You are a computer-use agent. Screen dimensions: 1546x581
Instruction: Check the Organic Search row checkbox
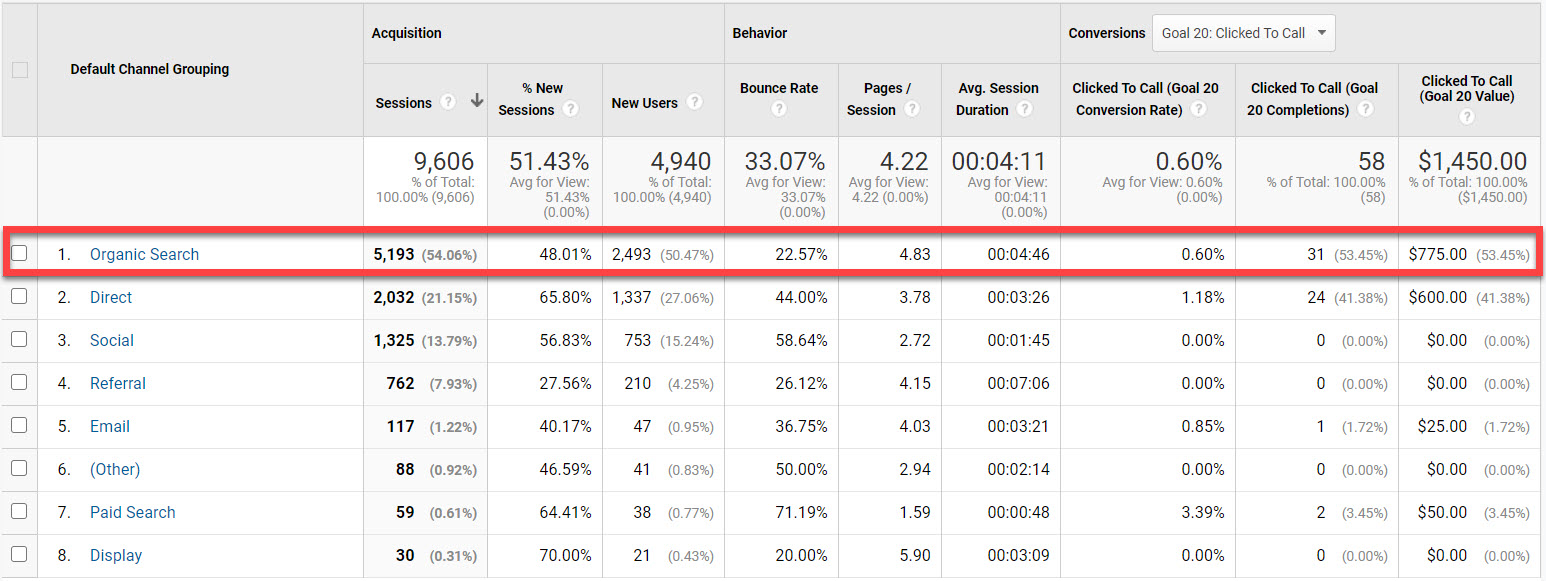(19, 254)
